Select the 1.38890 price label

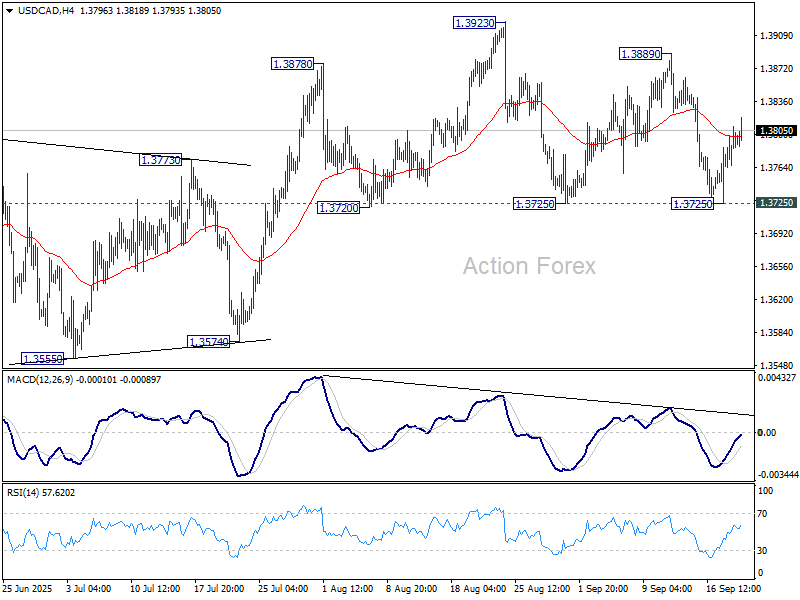640,54
